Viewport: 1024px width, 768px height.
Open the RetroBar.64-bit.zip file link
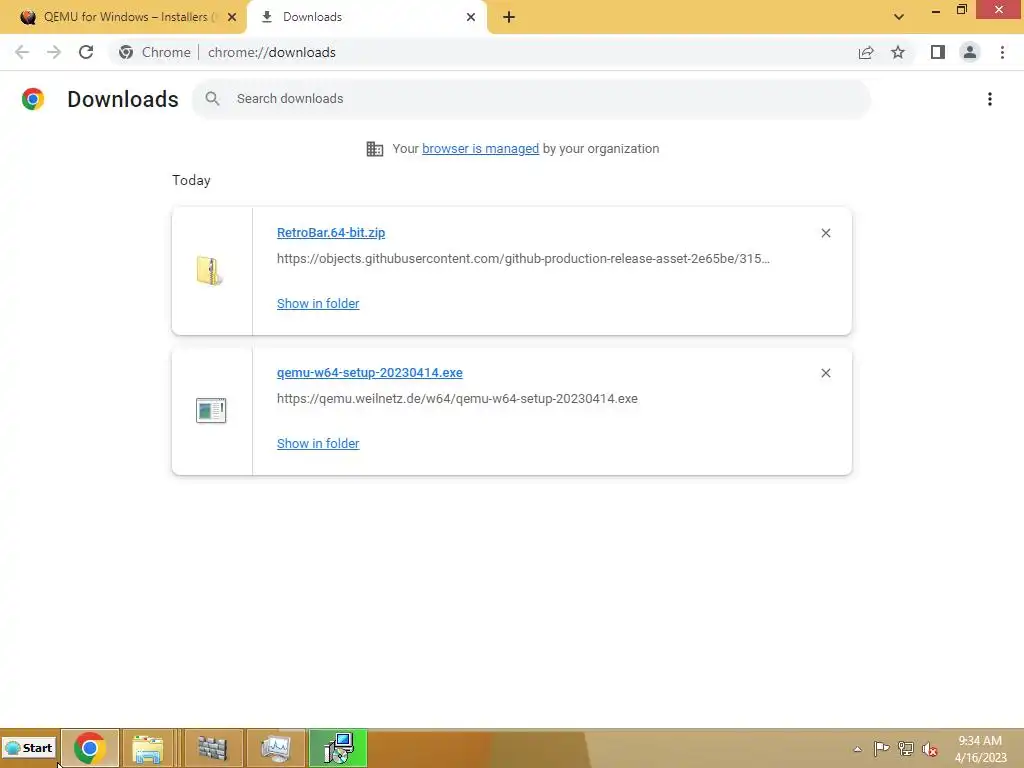tap(331, 232)
